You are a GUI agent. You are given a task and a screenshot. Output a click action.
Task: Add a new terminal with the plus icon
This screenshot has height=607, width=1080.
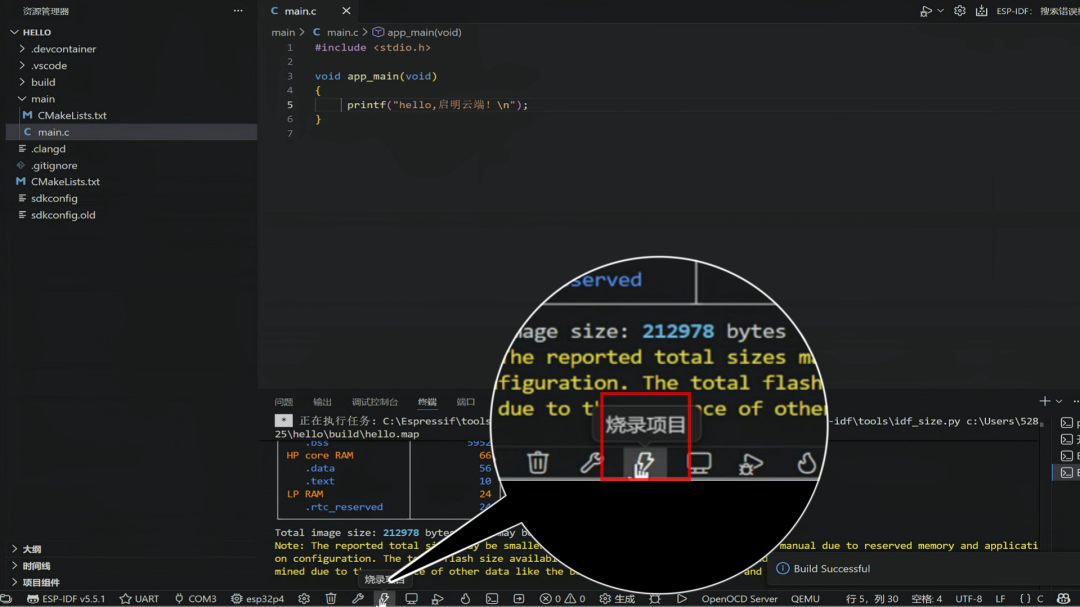coord(1045,401)
